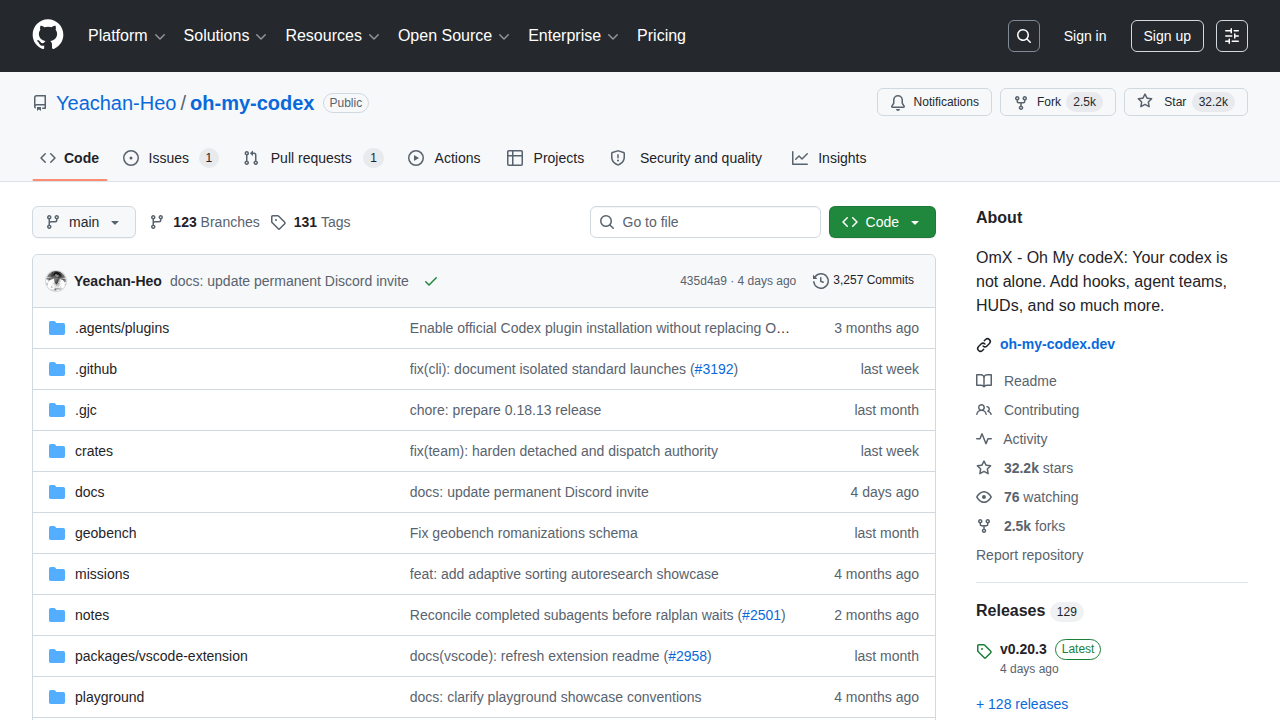Click the Contributing people icon

(x=984, y=410)
